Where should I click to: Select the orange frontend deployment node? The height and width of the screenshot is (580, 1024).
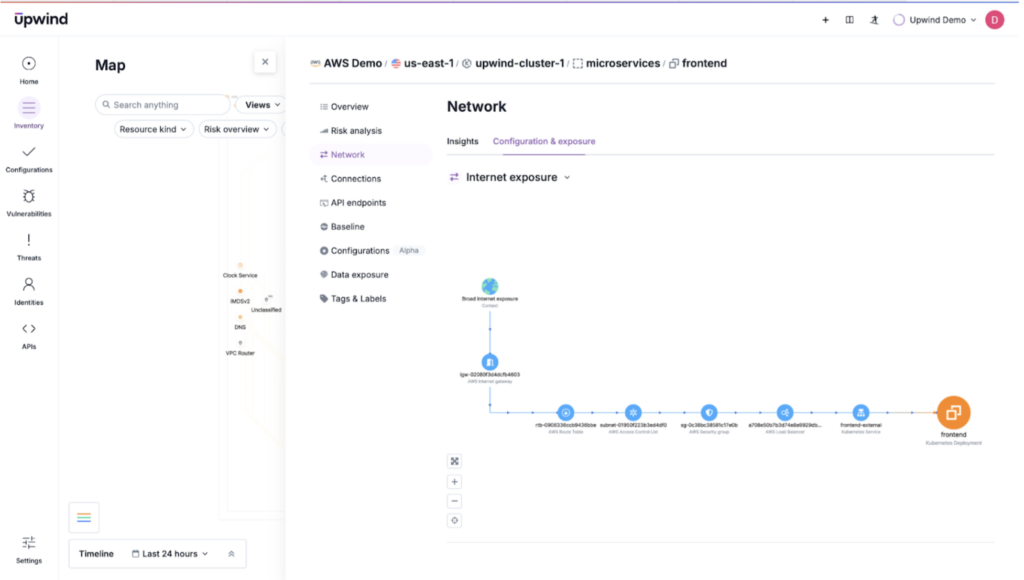tap(953, 413)
